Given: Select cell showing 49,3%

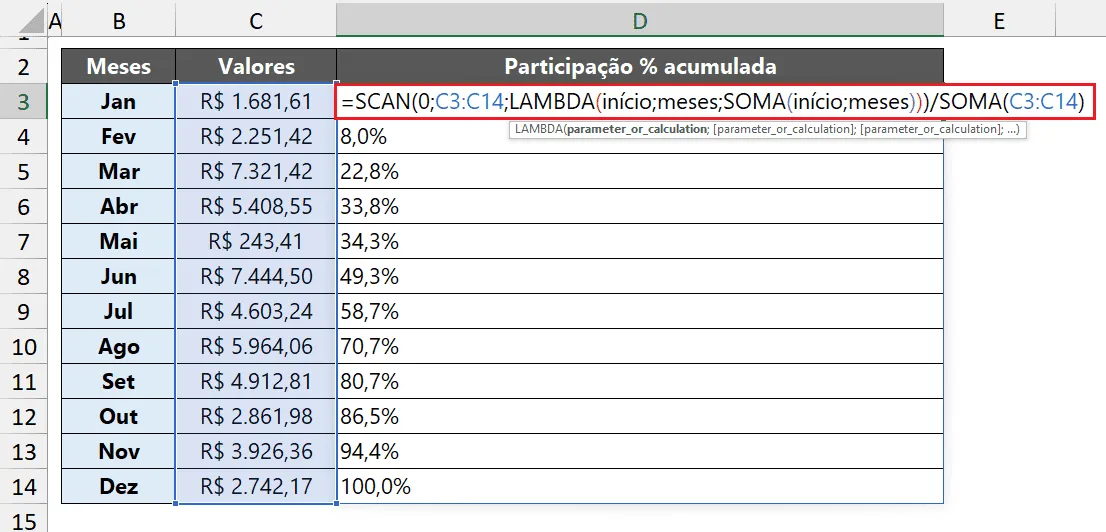Looking at the screenshot, I should coord(640,277).
